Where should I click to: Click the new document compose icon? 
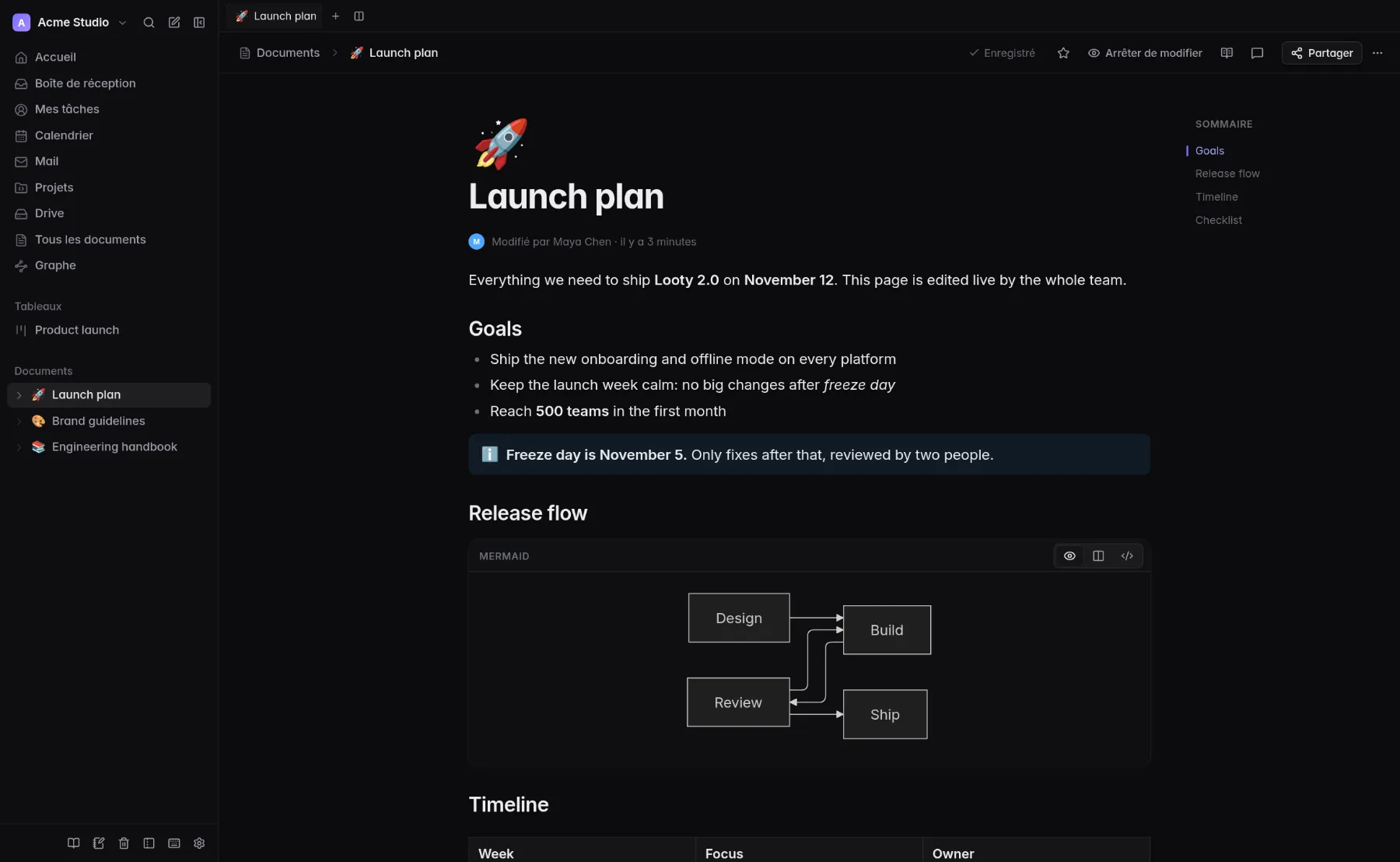[x=174, y=23]
